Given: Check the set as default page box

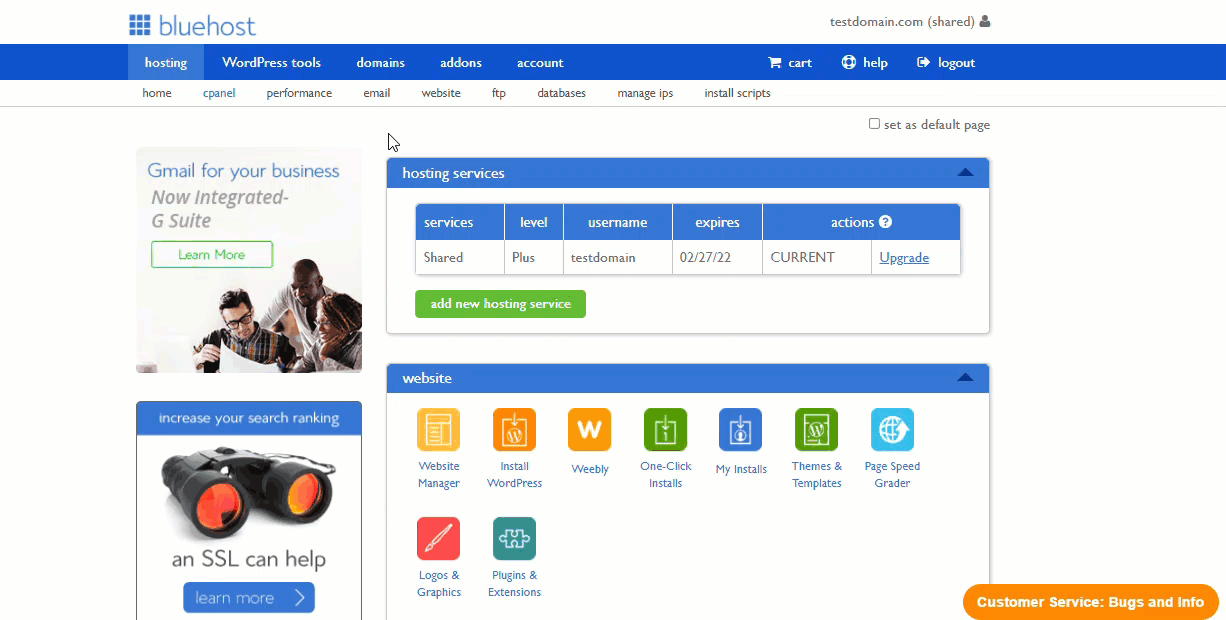Looking at the screenshot, I should point(874,124).
